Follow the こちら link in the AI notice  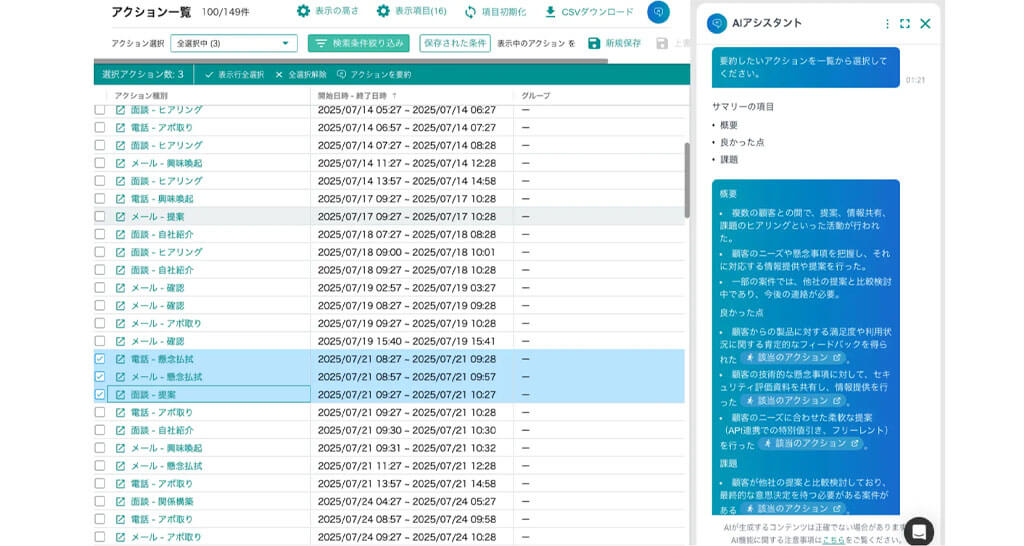pos(834,540)
